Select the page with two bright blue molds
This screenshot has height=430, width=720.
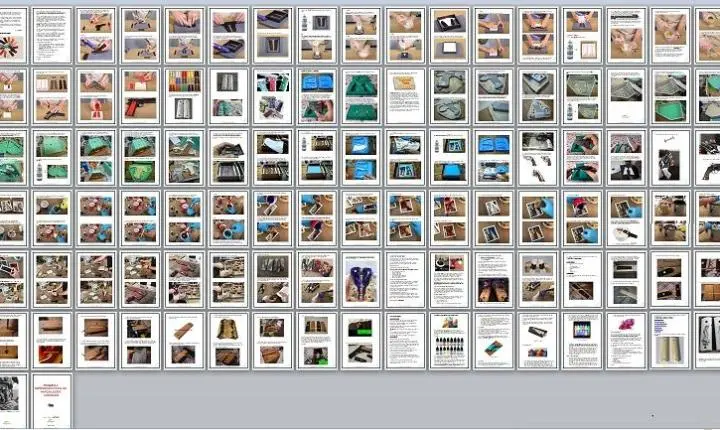point(492,157)
